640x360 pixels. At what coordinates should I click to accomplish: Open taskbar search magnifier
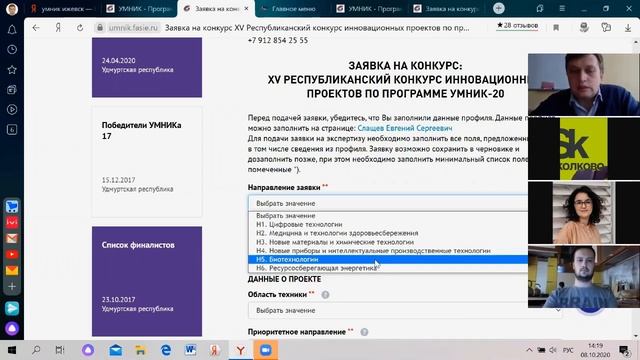point(36,350)
